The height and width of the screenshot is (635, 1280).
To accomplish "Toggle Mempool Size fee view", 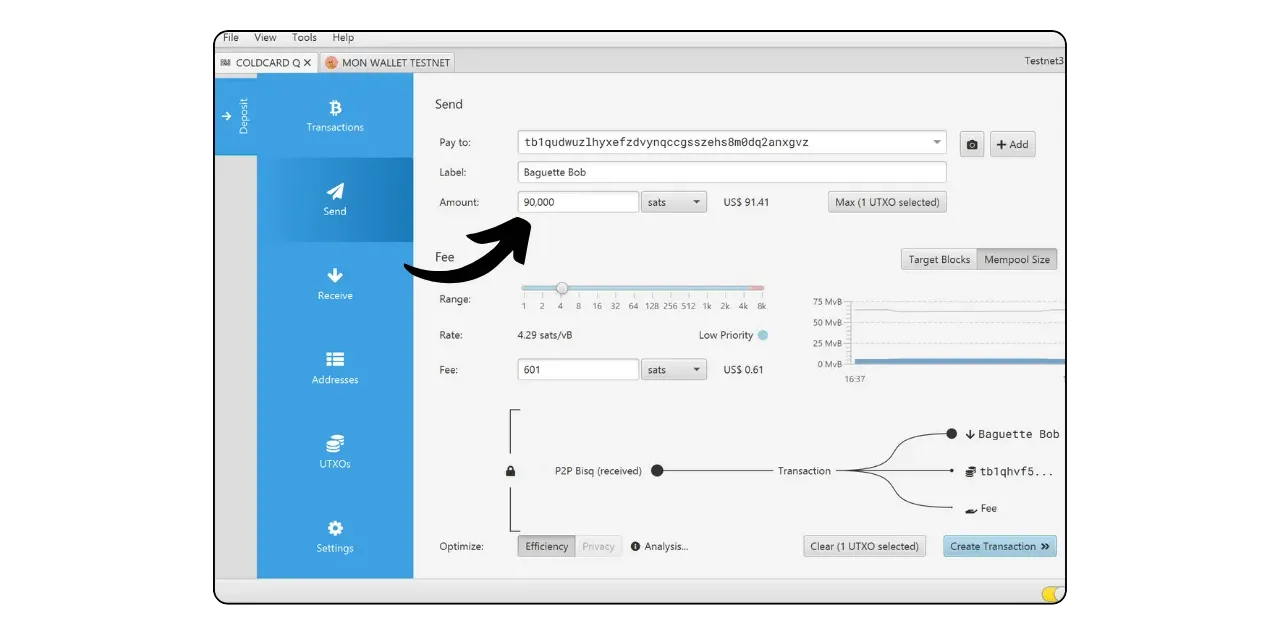I will click(x=1016, y=259).
